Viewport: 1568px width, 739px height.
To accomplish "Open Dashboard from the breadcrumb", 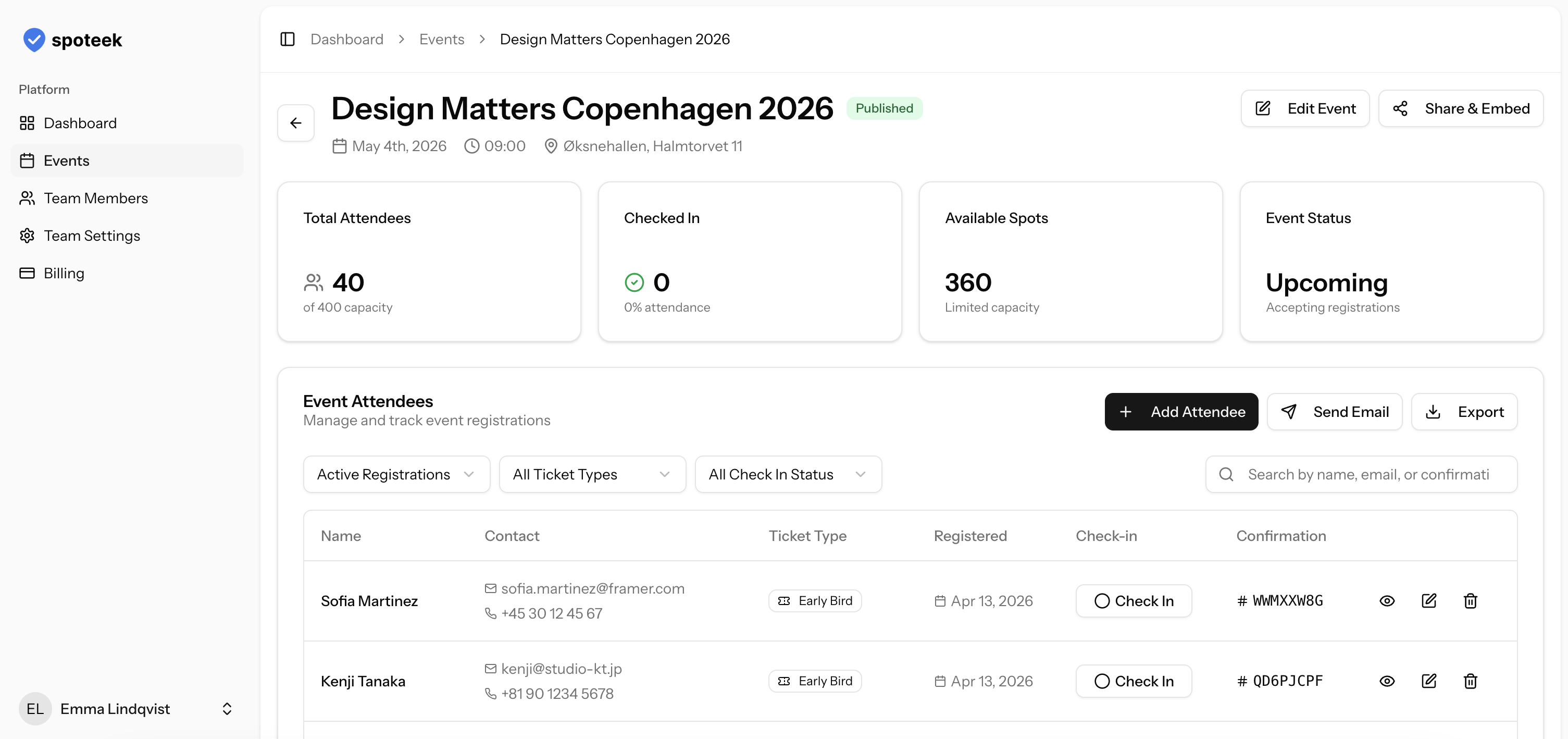I will click(x=347, y=39).
